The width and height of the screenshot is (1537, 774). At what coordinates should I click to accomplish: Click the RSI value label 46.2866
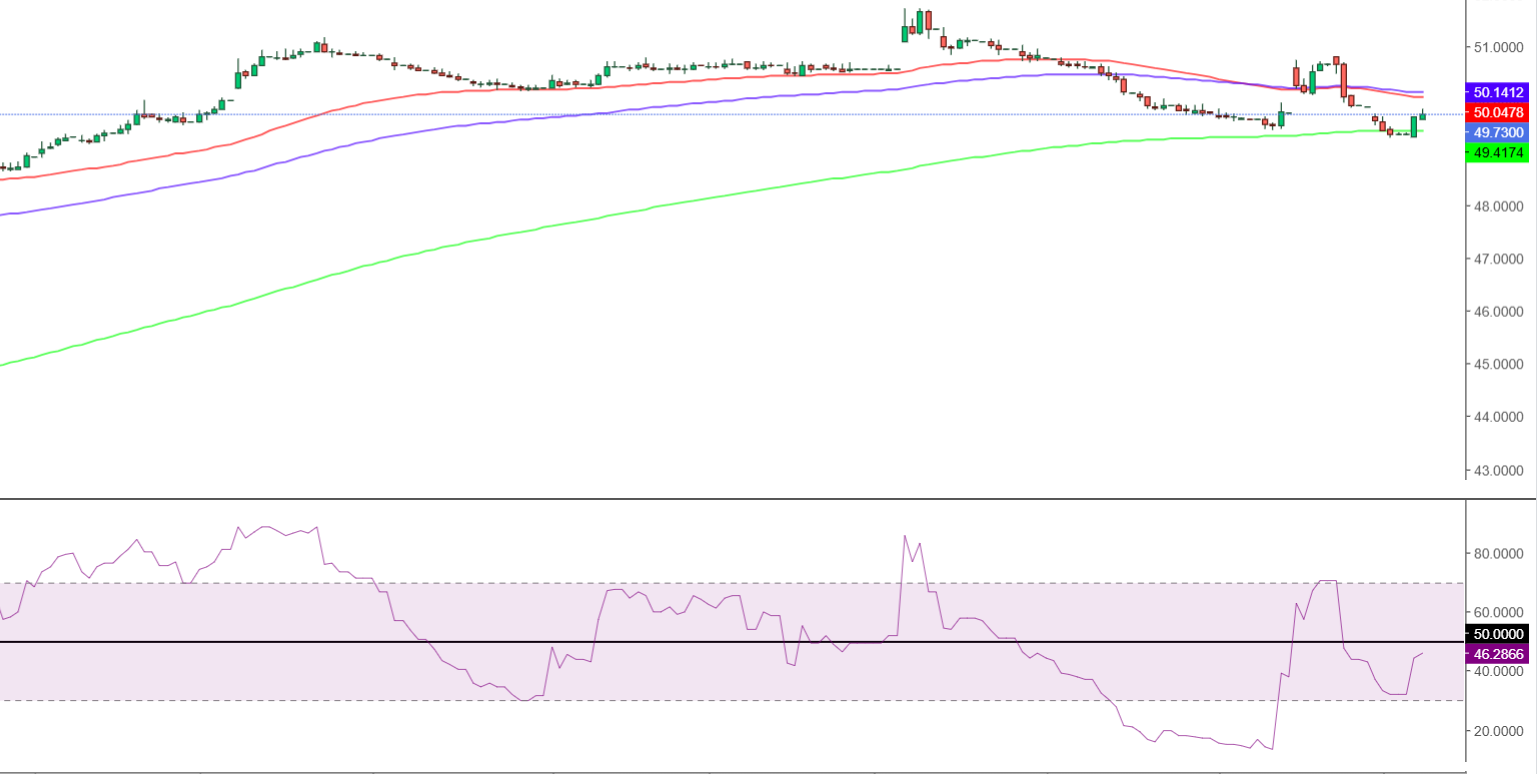point(1497,653)
